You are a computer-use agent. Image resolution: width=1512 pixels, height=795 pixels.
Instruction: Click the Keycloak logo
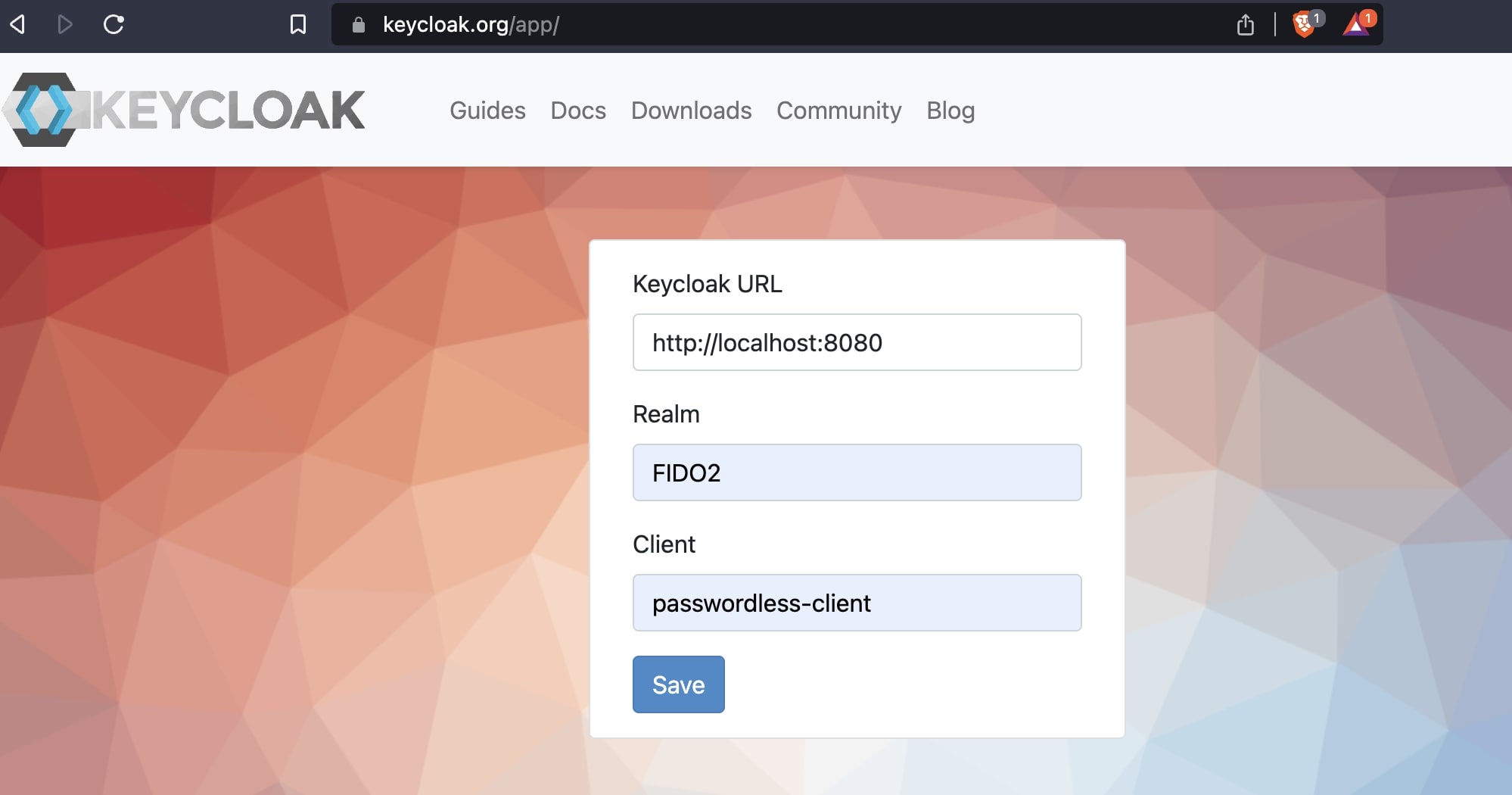[183, 111]
